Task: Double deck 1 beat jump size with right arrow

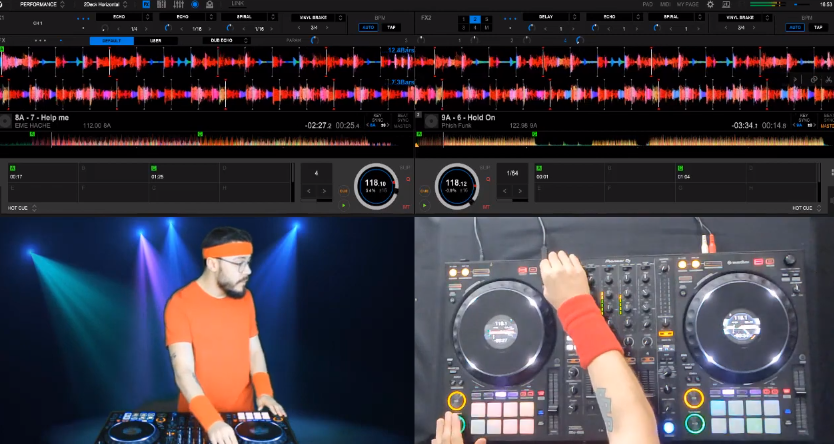Action: [324, 191]
